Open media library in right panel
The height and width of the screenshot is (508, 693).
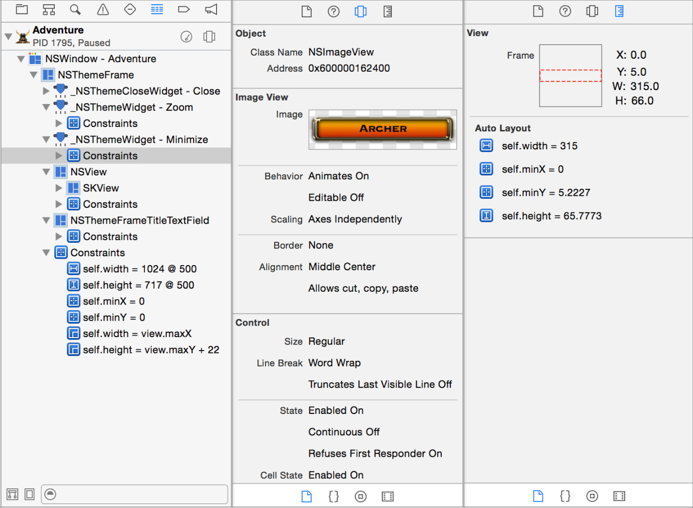point(619,496)
